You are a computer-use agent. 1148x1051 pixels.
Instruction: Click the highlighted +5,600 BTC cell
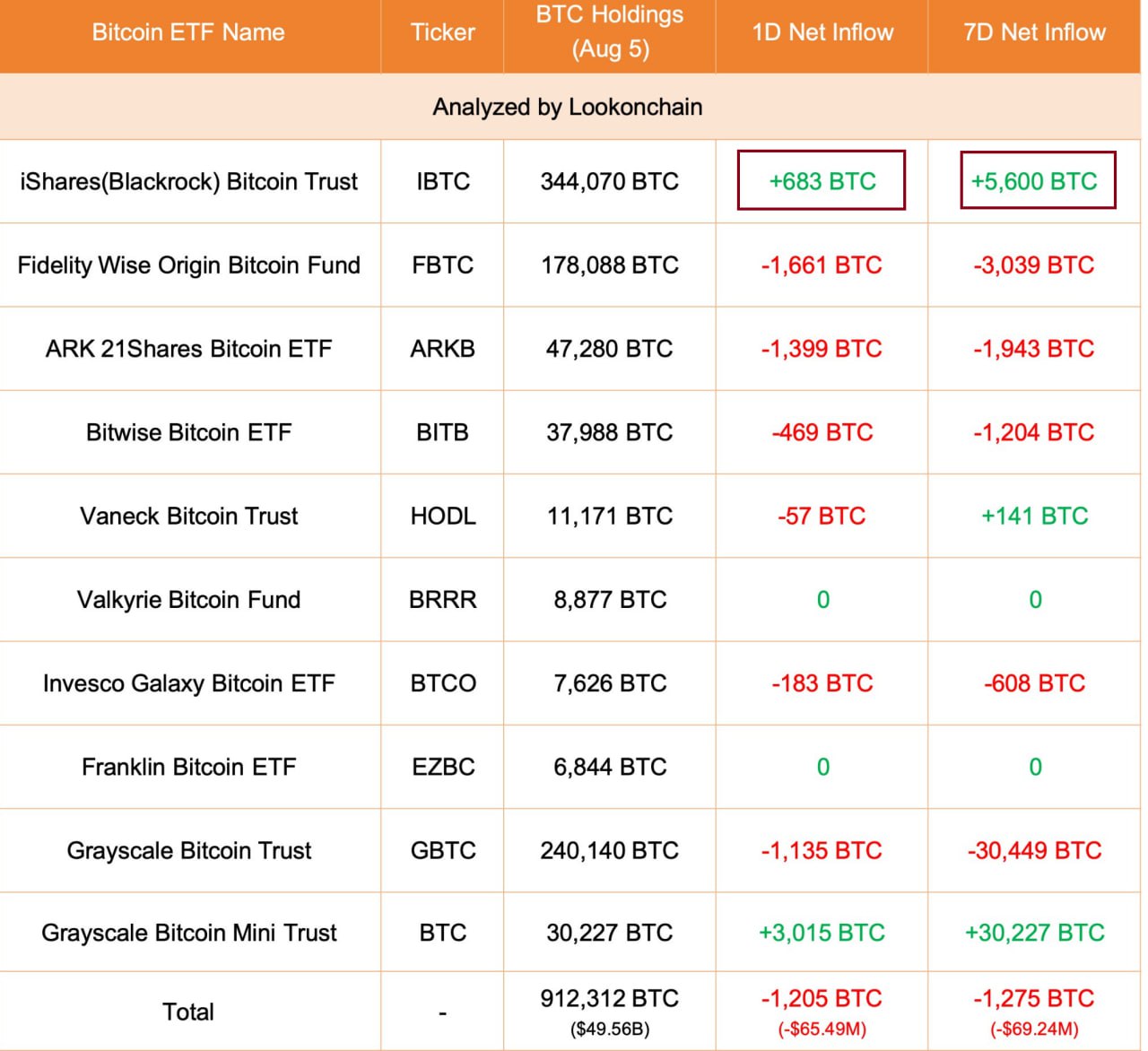(1038, 180)
